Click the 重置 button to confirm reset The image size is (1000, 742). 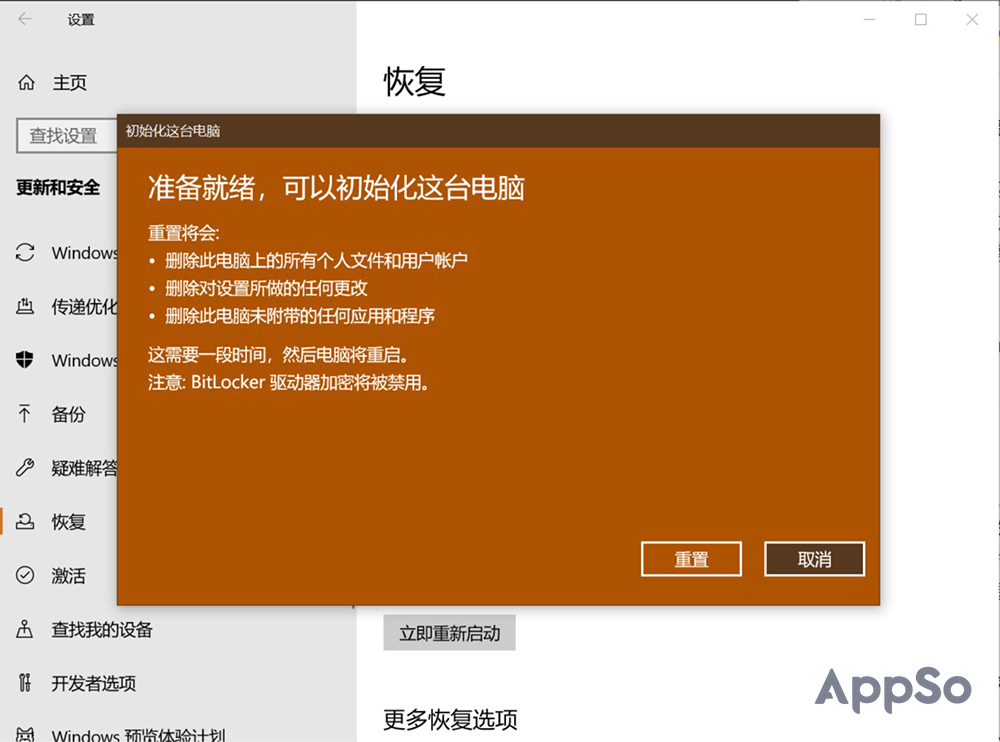(x=691, y=559)
